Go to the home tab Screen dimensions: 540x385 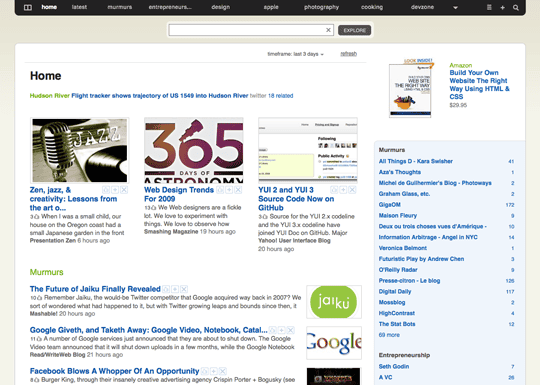[49, 7]
